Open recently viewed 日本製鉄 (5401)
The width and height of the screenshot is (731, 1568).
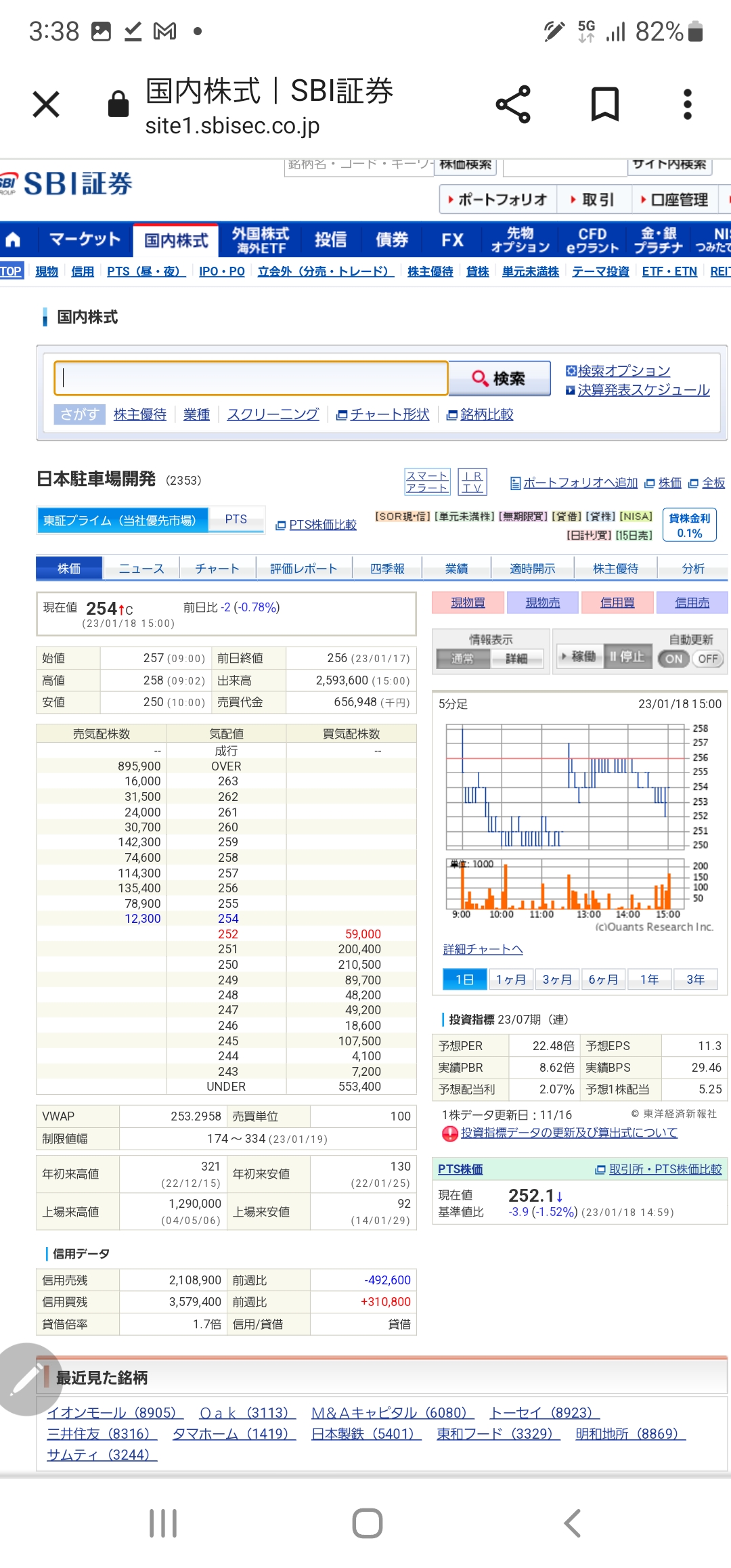click(366, 1434)
